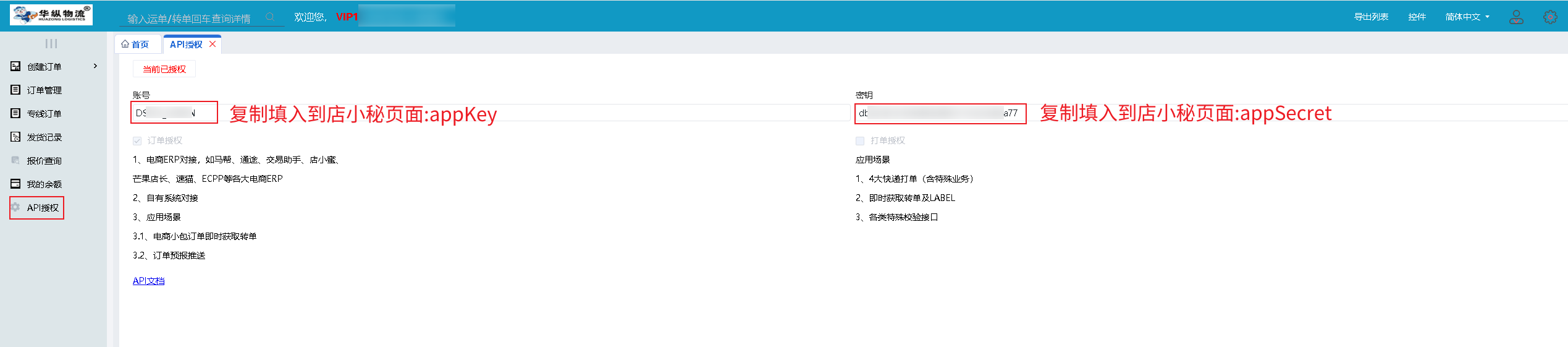The height and width of the screenshot is (347, 1568).
Task: Click the 导出列表 button
Action: pyautogui.click(x=1371, y=17)
